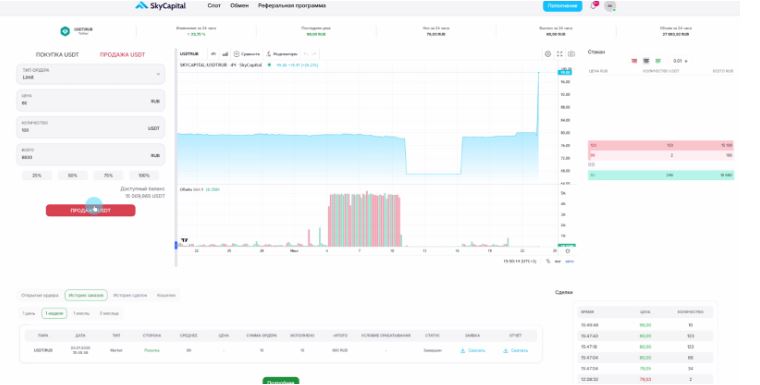Screen dimensions: 760x385
Task: Select the 50% amount button
Action: click(x=73, y=176)
